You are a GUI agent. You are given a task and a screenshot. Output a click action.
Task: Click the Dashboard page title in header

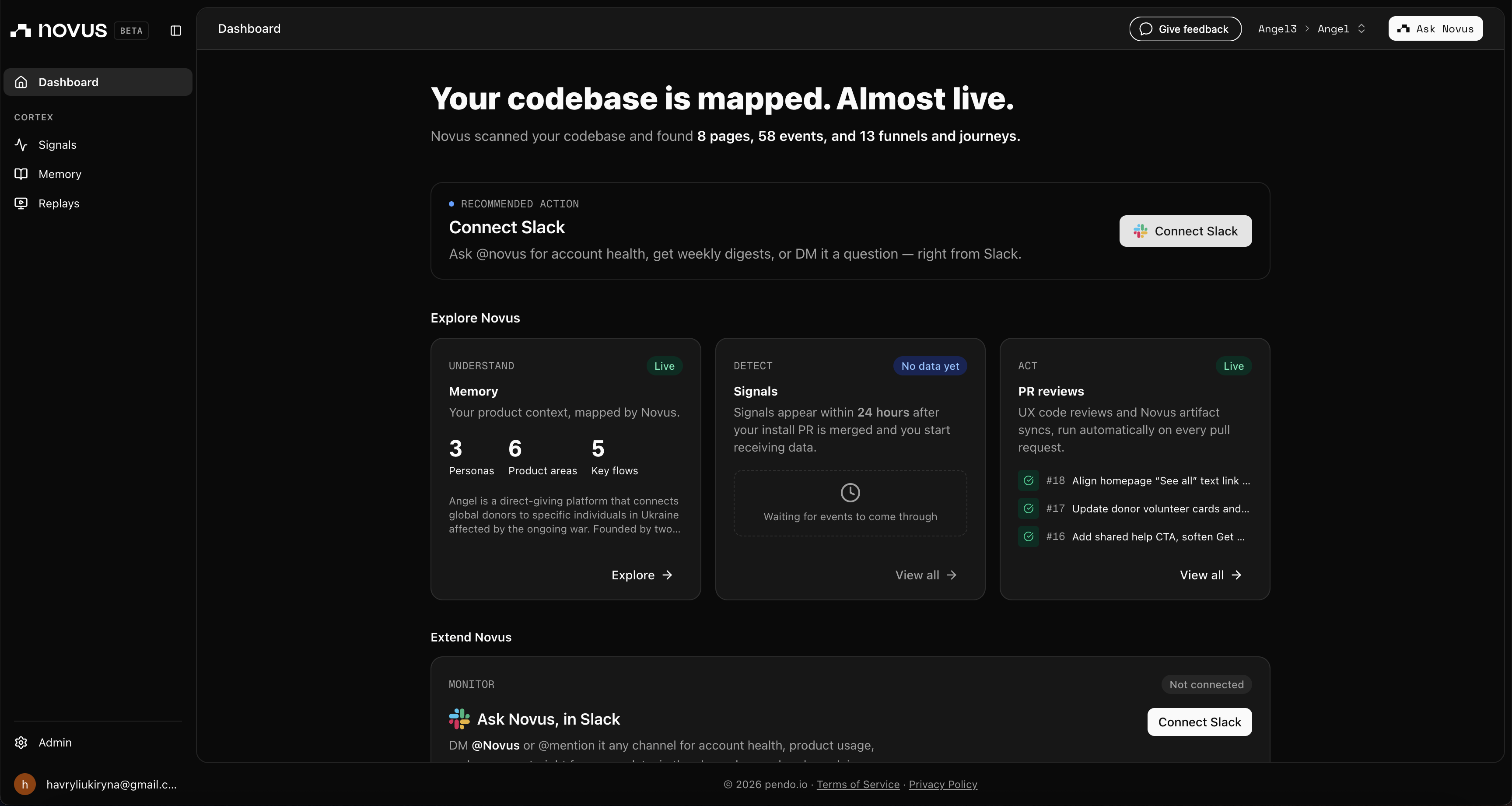[249, 29]
